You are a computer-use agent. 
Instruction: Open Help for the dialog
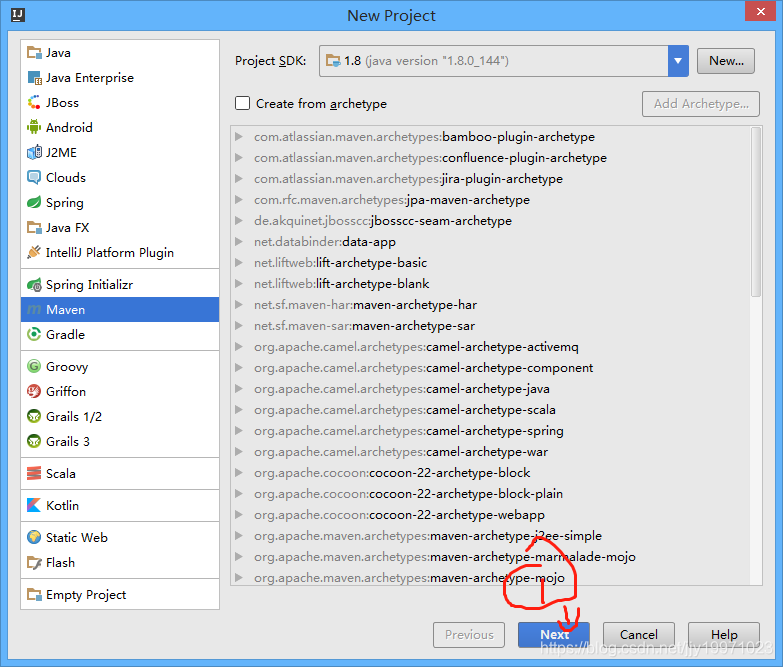coord(724,635)
